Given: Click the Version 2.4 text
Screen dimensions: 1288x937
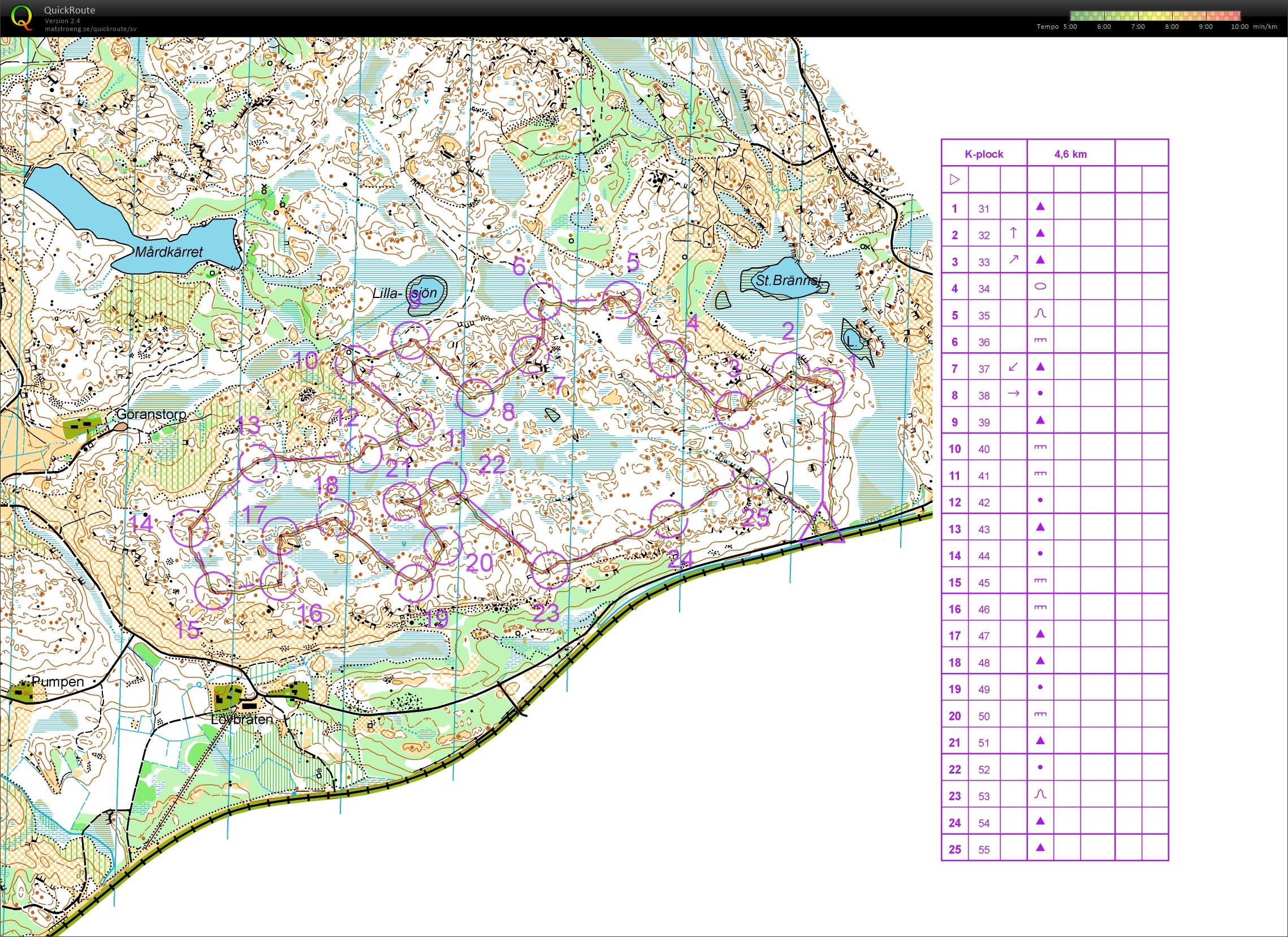Looking at the screenshot, I should 62,21.
